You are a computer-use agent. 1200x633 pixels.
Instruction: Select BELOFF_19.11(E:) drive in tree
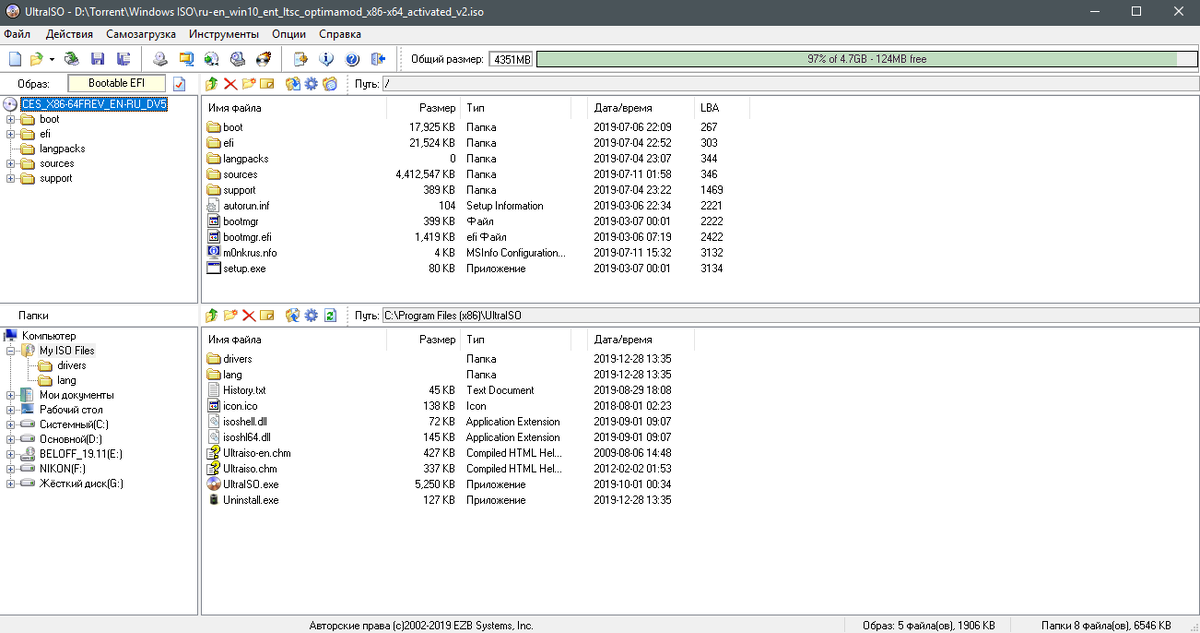coord(81,454)
